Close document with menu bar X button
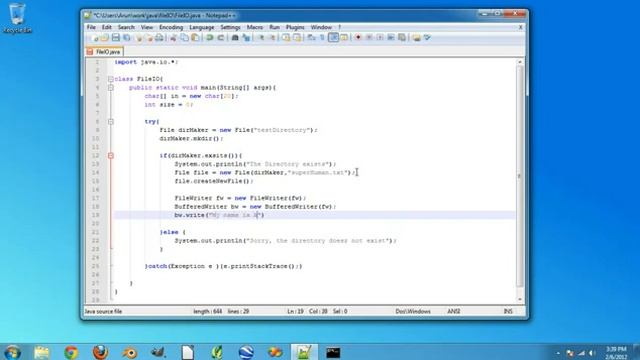Image resolution: width=640 pixels, height=360 pixels. [x=520, y=27]
